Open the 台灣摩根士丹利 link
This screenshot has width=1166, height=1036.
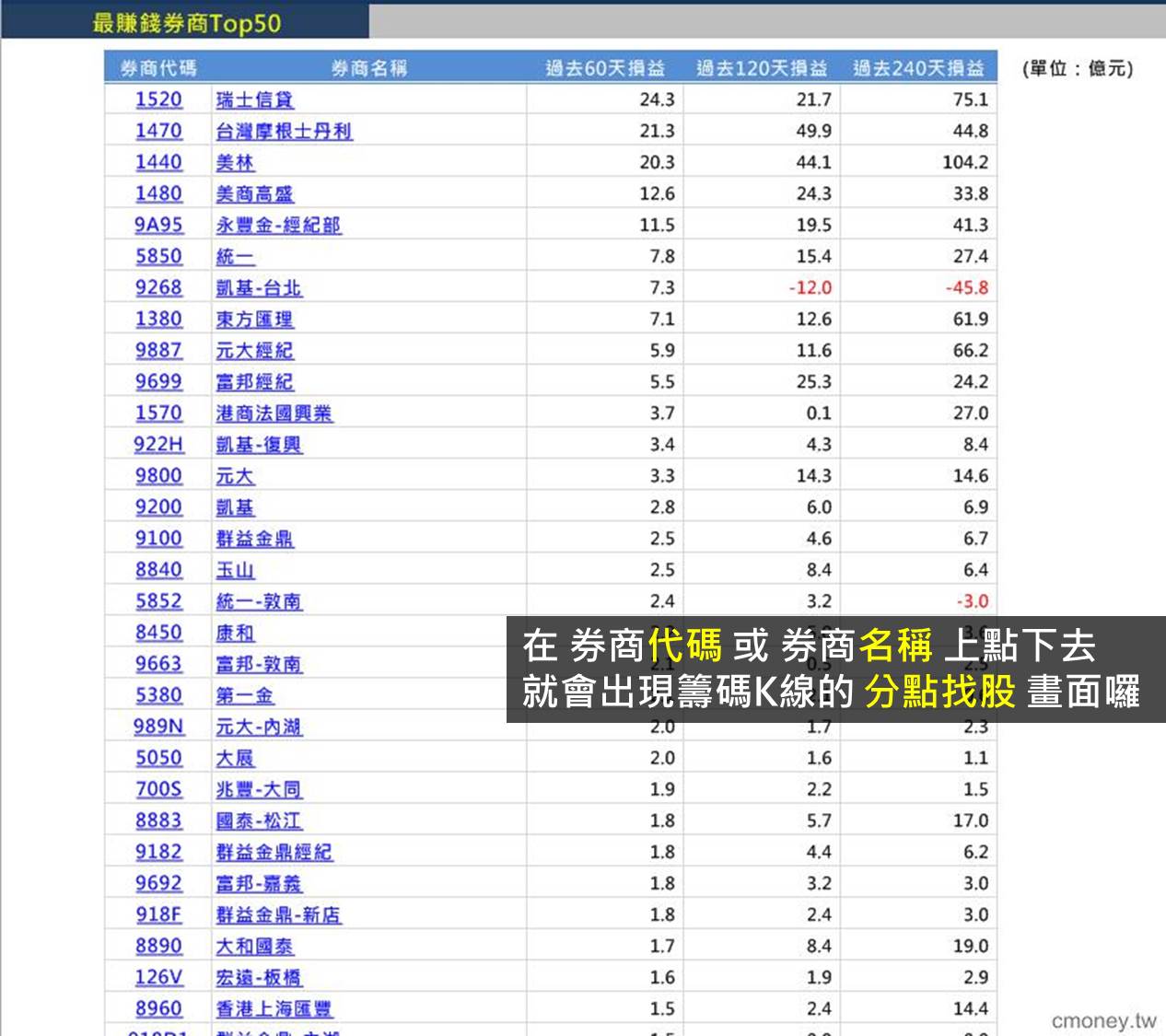coord(284,132)
